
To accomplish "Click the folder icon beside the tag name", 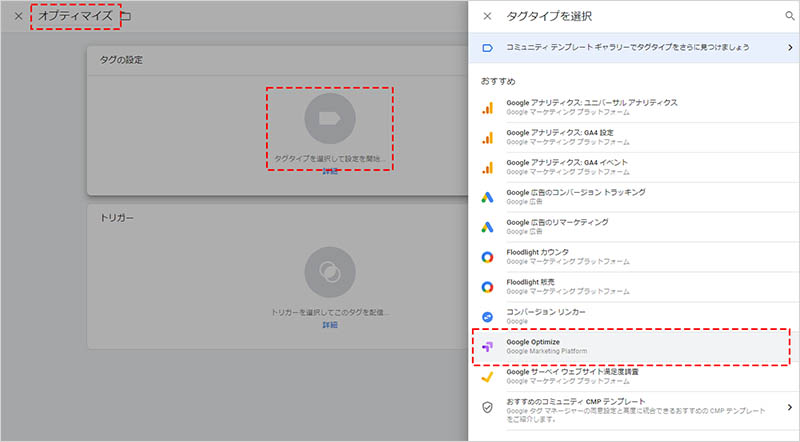I will [x=126, y=17].
